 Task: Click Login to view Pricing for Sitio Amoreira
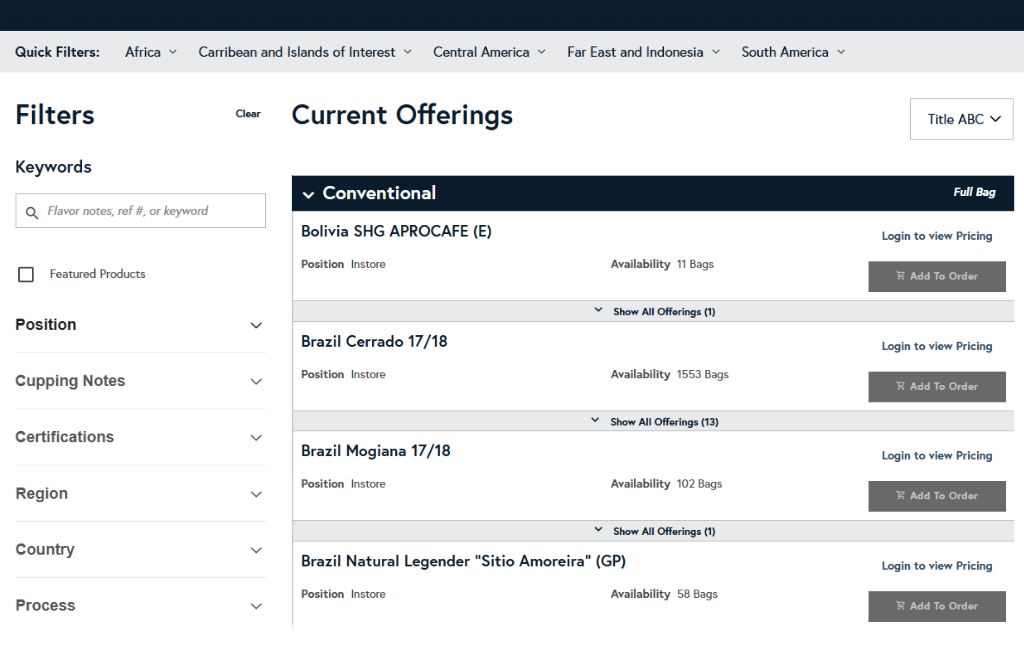tap(936, 566)
